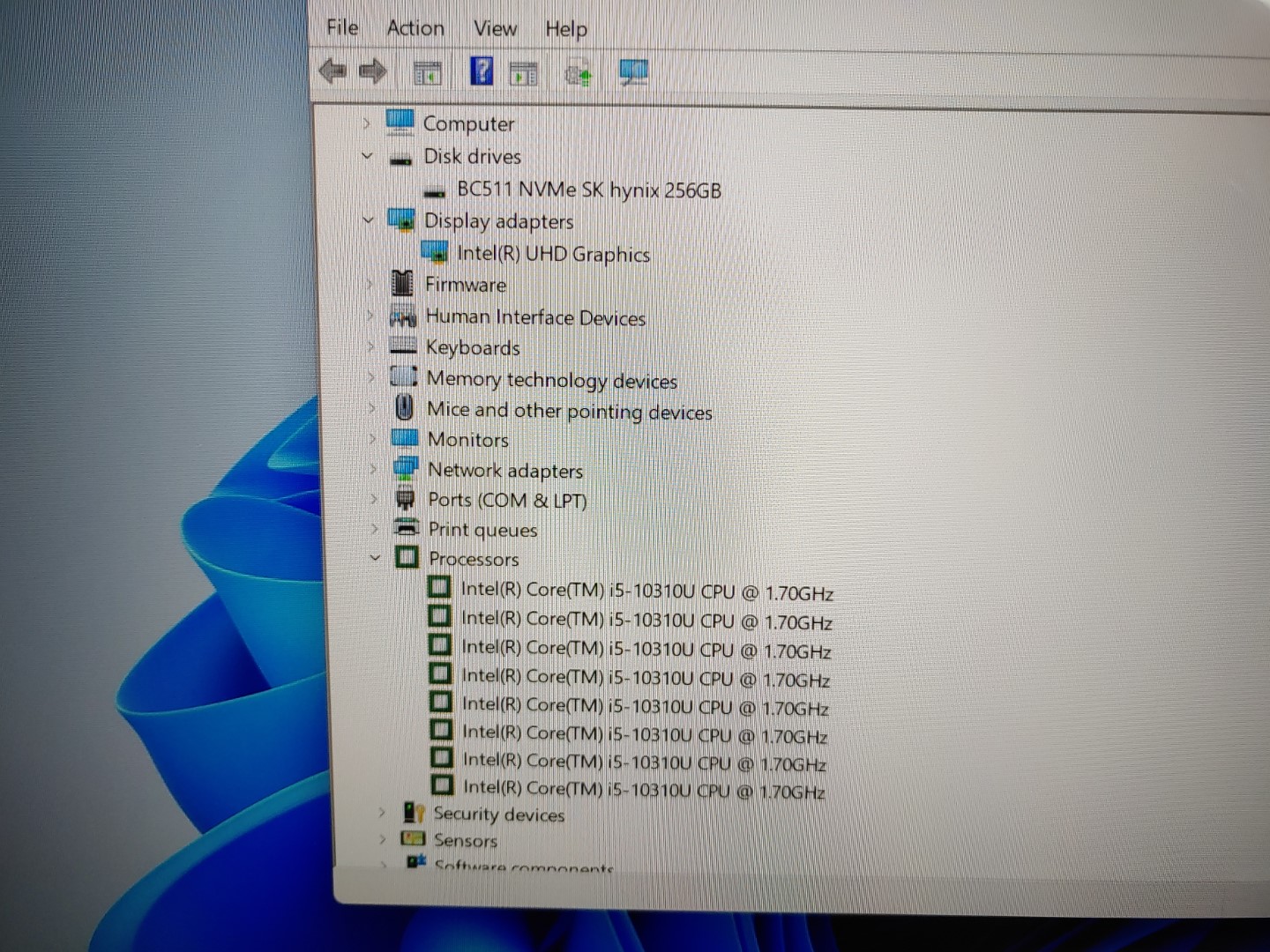Click the Scan for hardware changes icon

pos(633,72)
